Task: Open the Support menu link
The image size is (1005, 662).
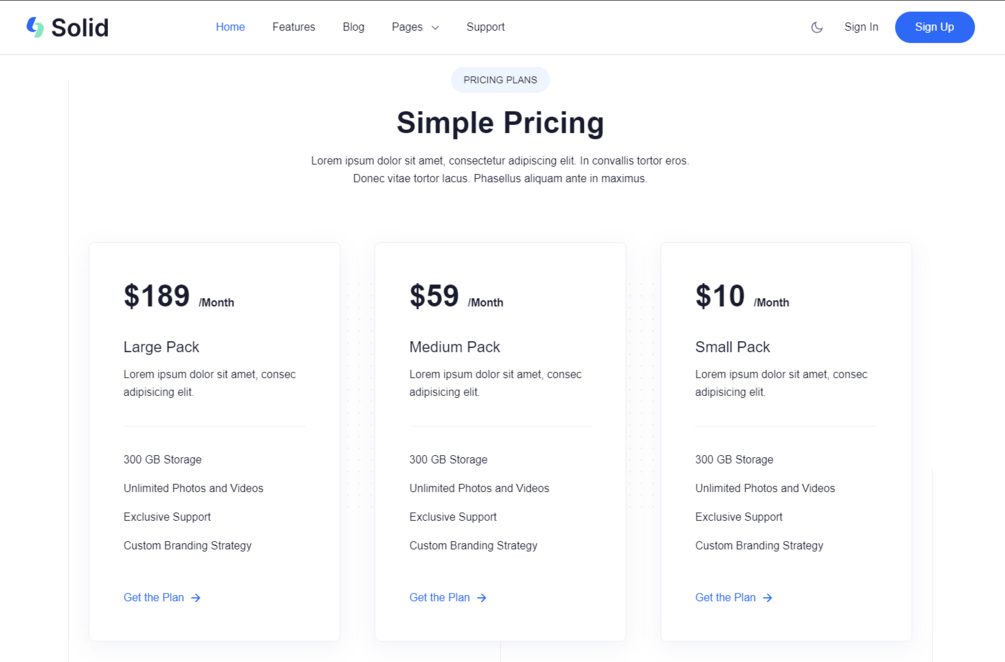Action: point(485,27)
